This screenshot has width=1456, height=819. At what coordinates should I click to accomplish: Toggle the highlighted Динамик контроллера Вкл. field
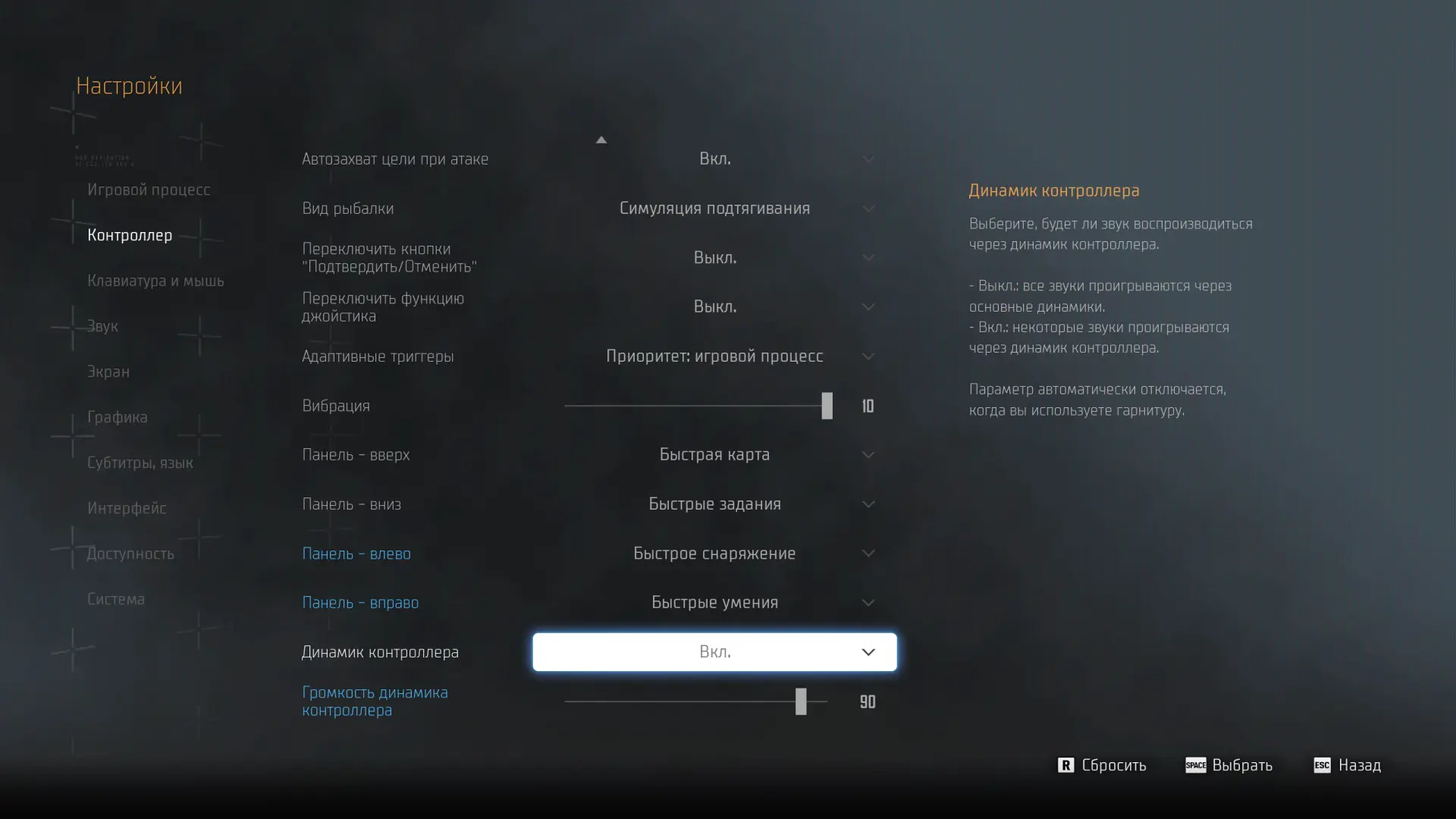pos(714,652)
